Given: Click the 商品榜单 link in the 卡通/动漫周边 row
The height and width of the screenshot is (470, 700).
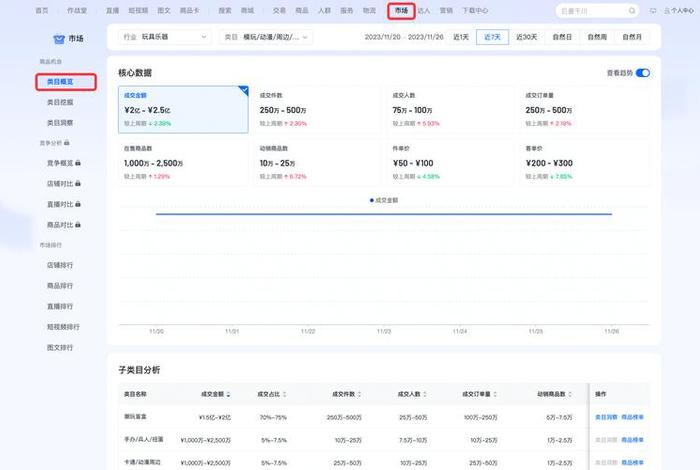Looking at the screenshot, I should pyautogui.click(x=633, y=463).
